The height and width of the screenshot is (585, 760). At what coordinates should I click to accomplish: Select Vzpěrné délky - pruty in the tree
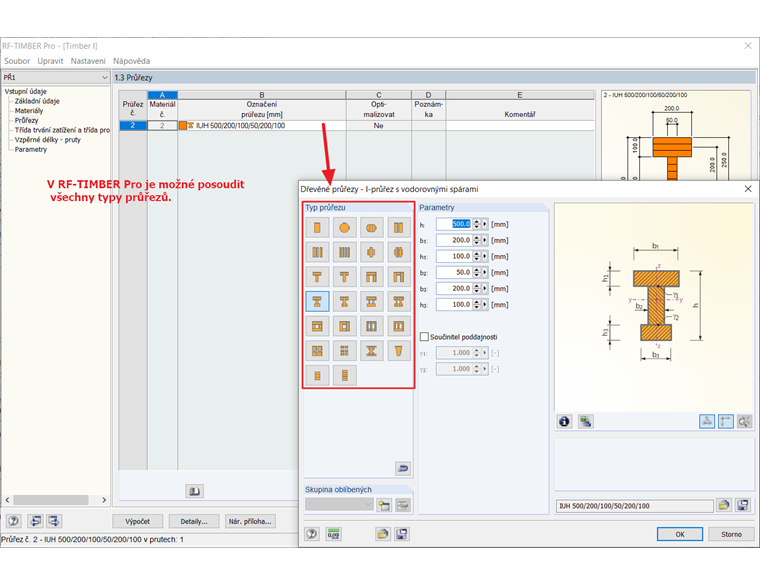(48, 140)
